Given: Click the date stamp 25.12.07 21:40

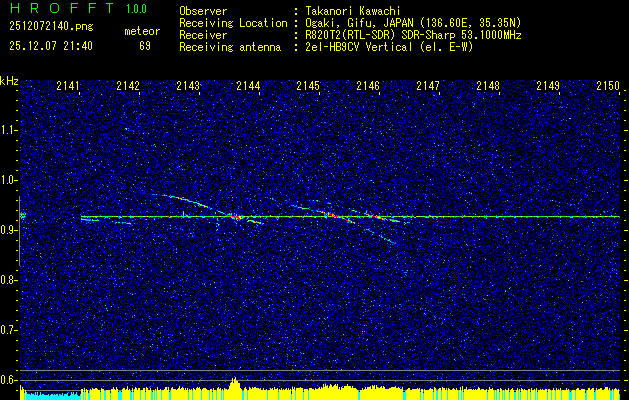Looking at the screenshot, I should pyautogui.click(x=51, y=46).
